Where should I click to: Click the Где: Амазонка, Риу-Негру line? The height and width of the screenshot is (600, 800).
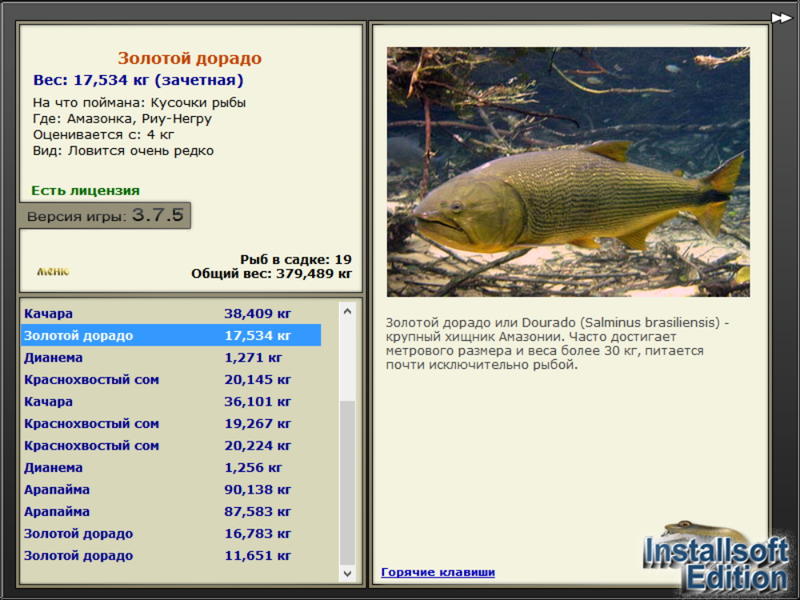pos(122,119)
